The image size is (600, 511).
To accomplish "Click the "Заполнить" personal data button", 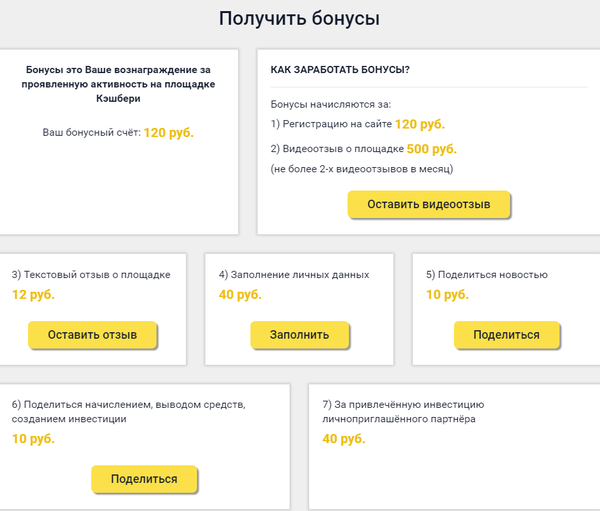I will pyautogui.click(x=298, y=334).
